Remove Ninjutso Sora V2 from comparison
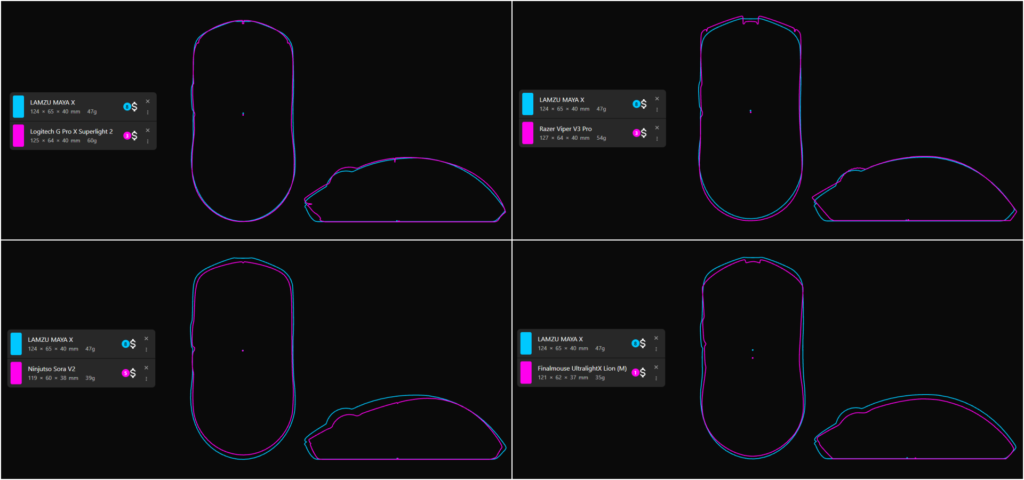Viewport: 1024px width, 480px height. [x=146, y=368]
